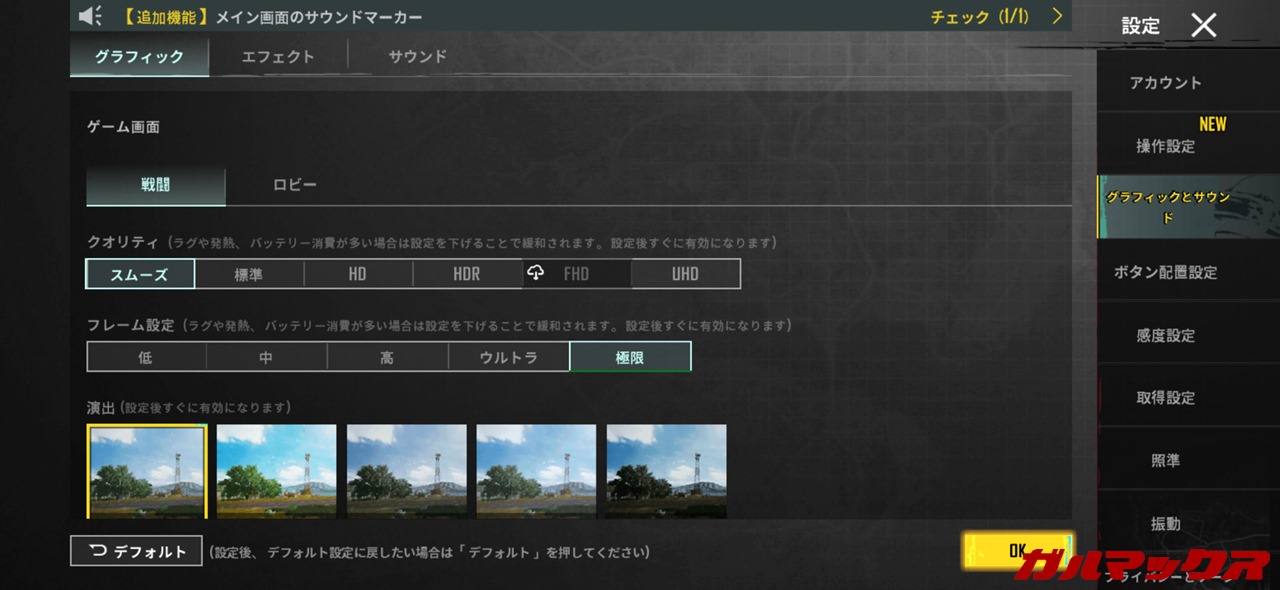The height and width of the screenshot is (590, 1280).
Task: Expand announcement with the right chevron arrow
Action: coord(1057,16)
